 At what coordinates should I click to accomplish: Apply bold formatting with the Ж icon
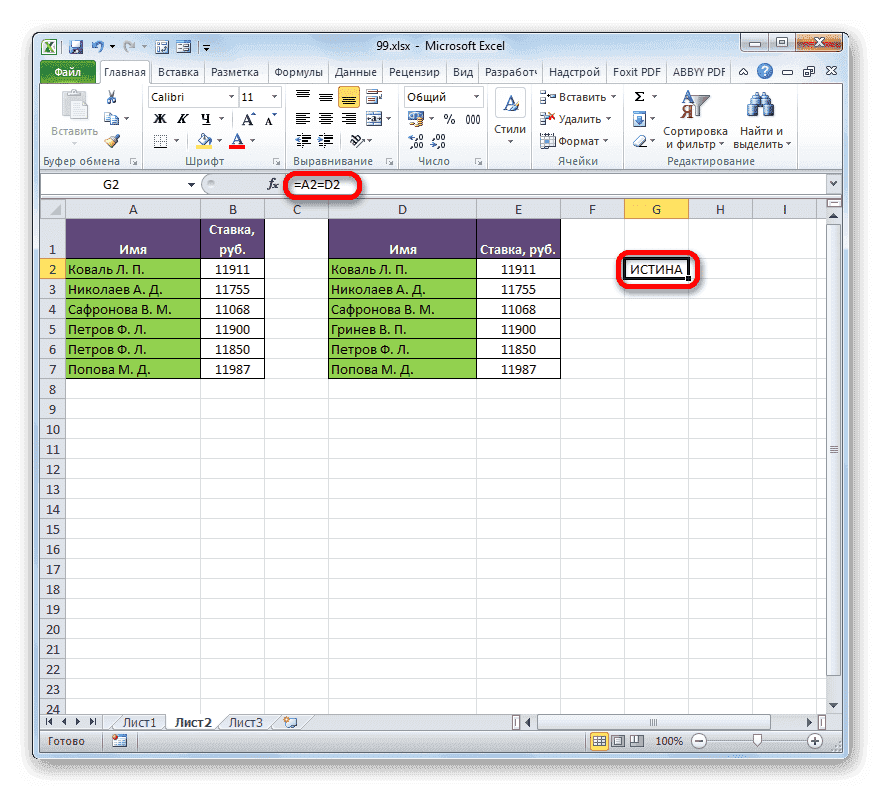point(159,117)
